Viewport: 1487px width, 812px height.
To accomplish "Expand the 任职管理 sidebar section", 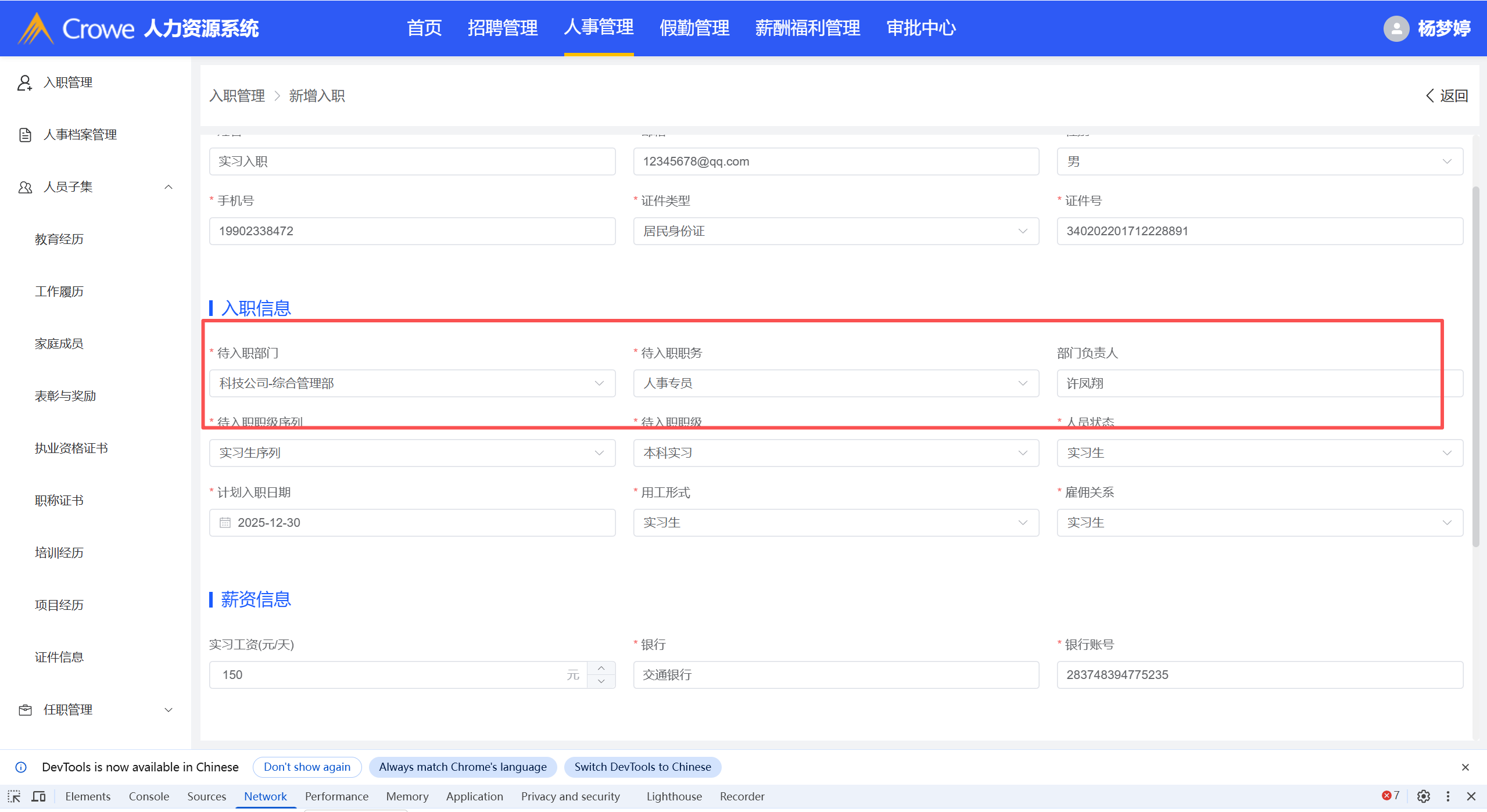I will 169,710.
